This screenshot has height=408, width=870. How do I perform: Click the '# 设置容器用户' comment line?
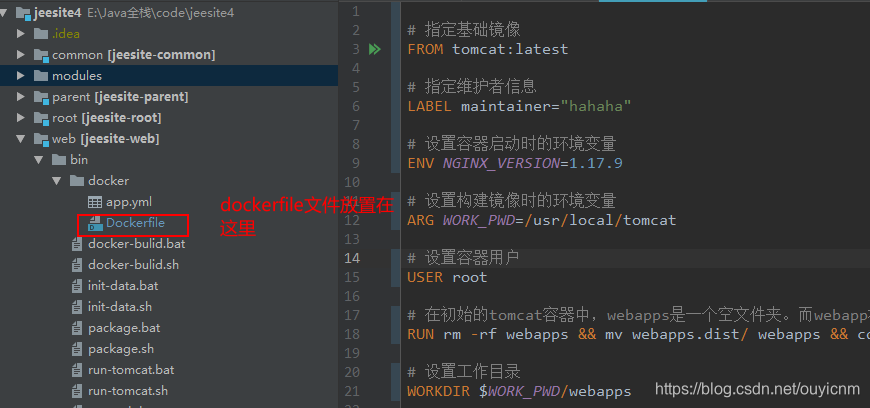[464, 258]
